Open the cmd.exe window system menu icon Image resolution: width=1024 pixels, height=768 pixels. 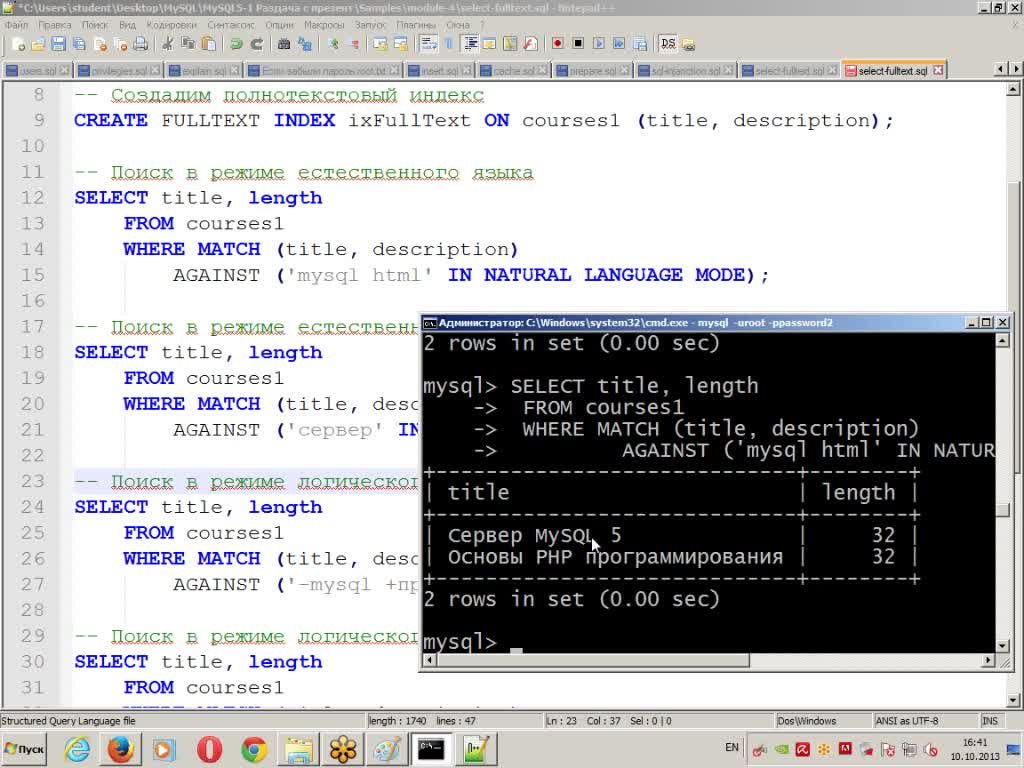tap(430, 323)
